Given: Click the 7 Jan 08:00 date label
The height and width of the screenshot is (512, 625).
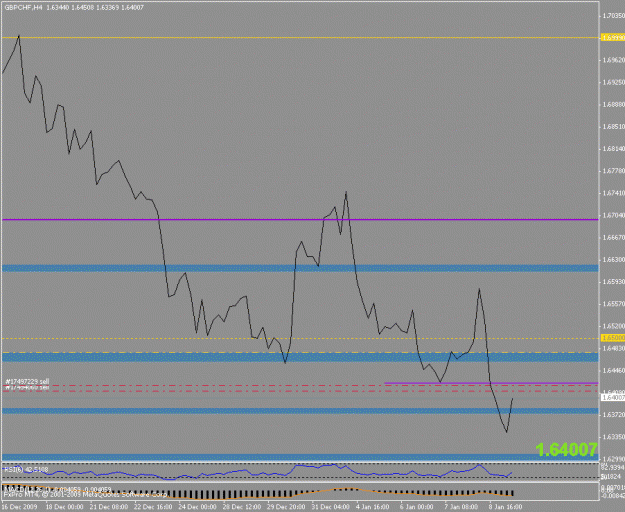Looking at the screenshot, I should click(462, 507).
